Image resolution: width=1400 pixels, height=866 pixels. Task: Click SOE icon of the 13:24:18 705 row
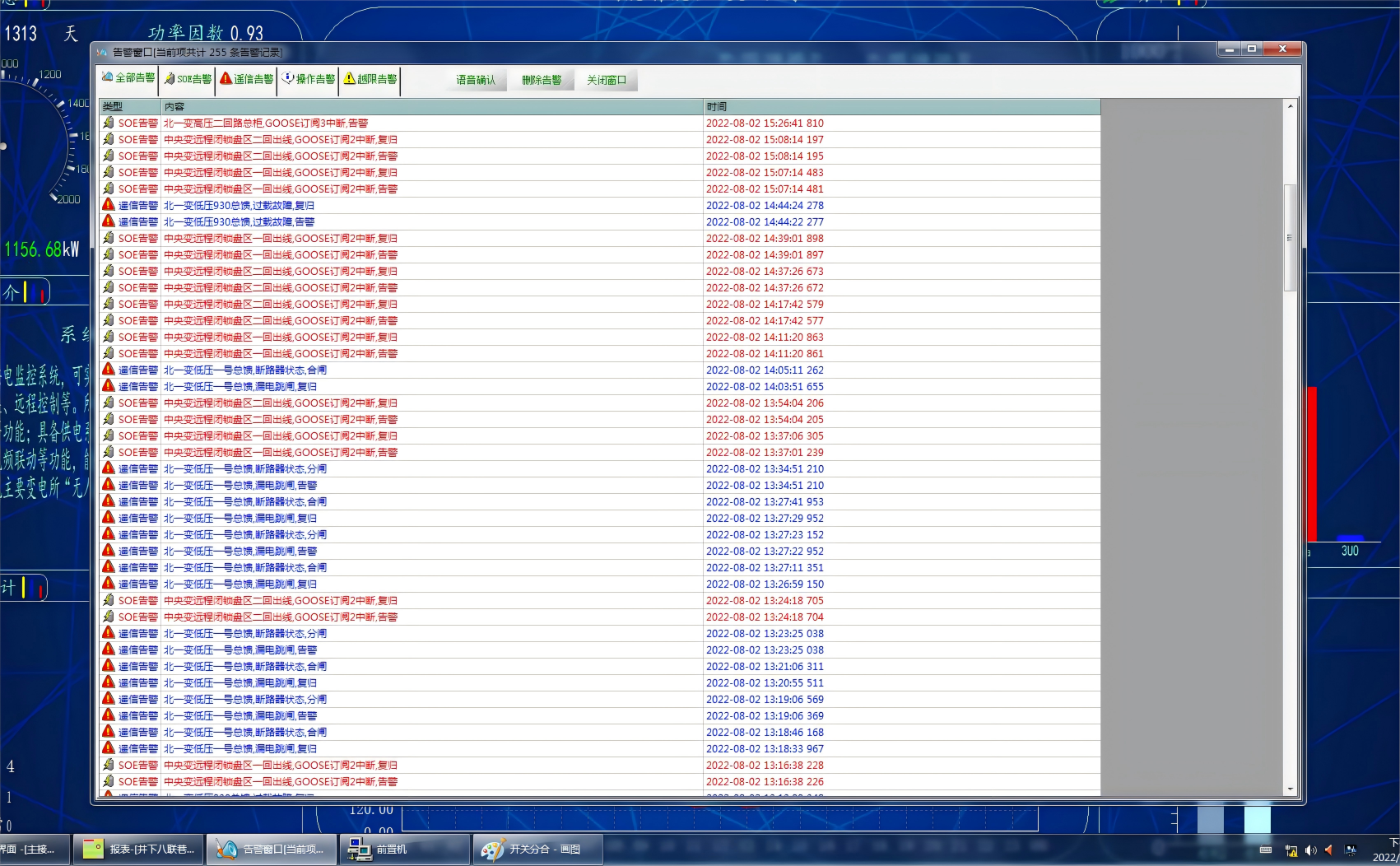109,600
